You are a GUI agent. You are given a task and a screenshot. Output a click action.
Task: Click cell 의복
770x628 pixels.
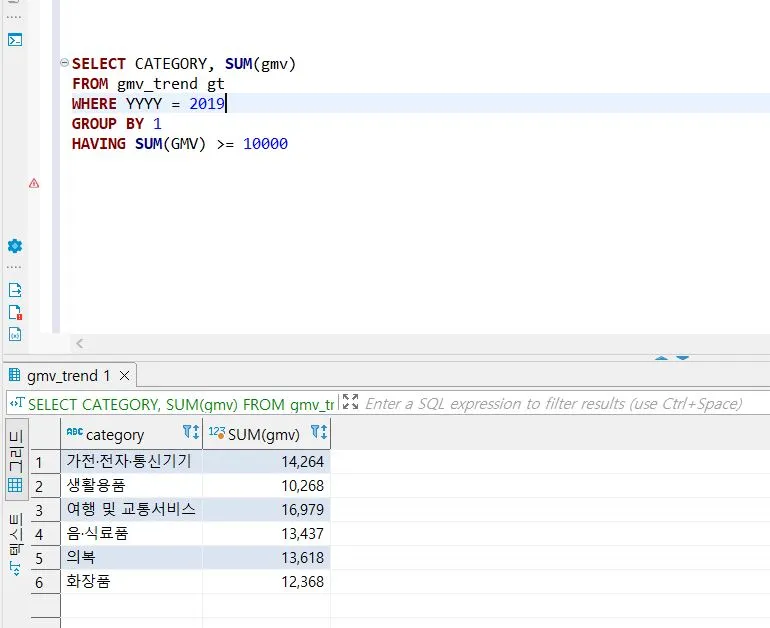132,558
